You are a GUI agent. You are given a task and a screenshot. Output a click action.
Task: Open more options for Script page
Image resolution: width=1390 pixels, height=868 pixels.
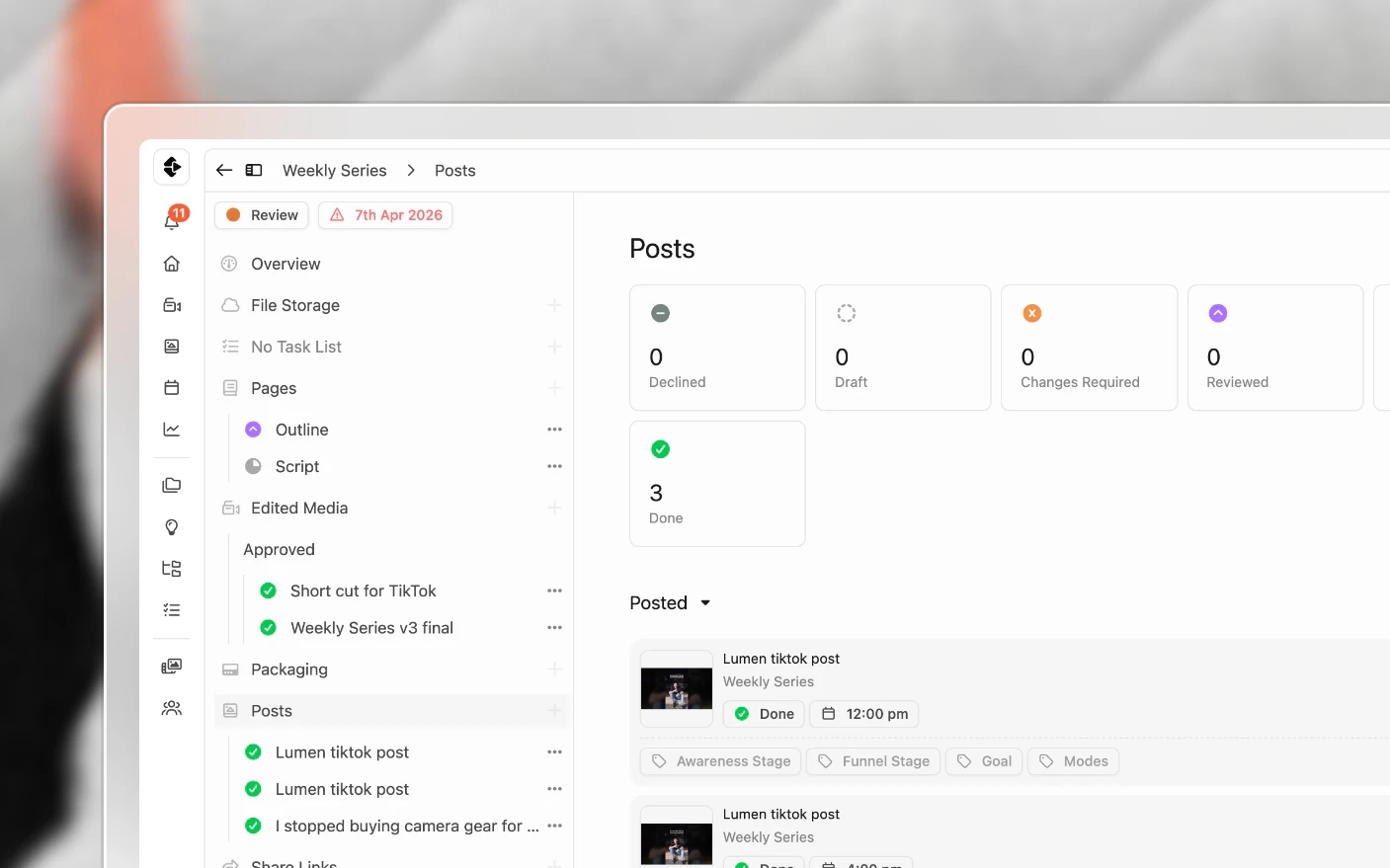(554, 466)
